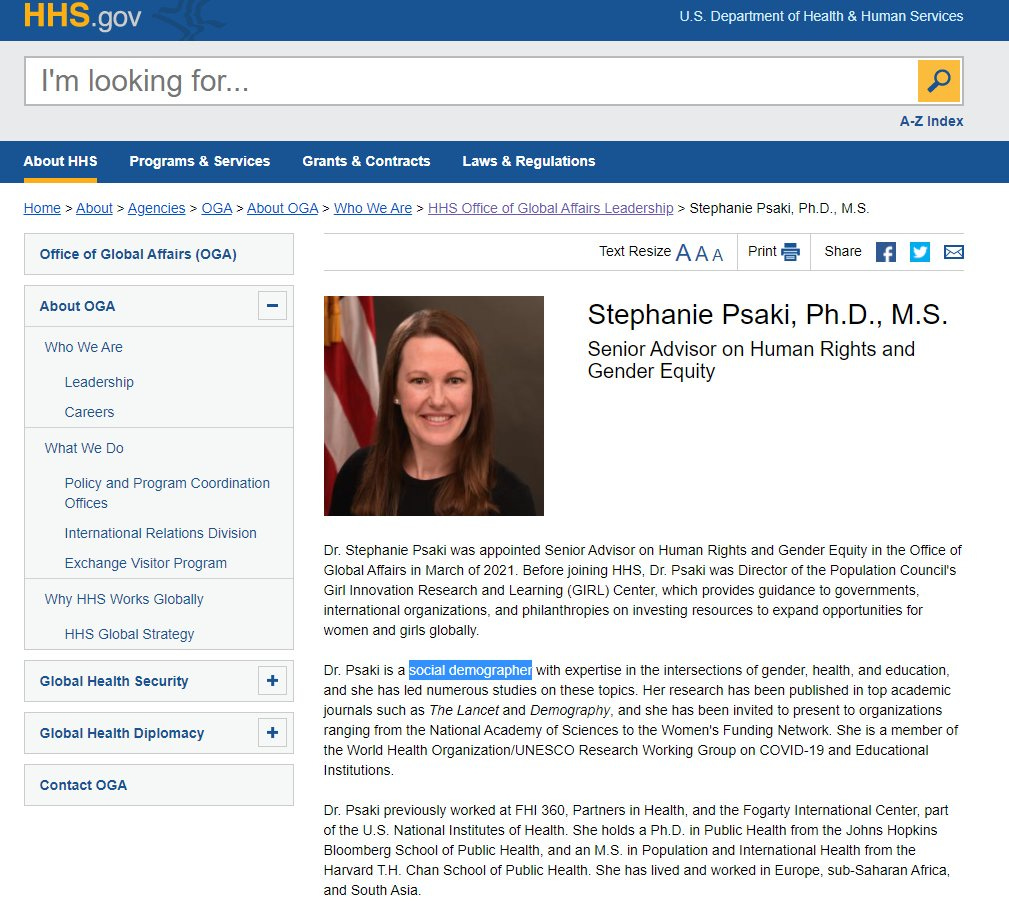
Task: Open Who We Are sidebar item
Action: pyautogui.click(x=84, y=347)
